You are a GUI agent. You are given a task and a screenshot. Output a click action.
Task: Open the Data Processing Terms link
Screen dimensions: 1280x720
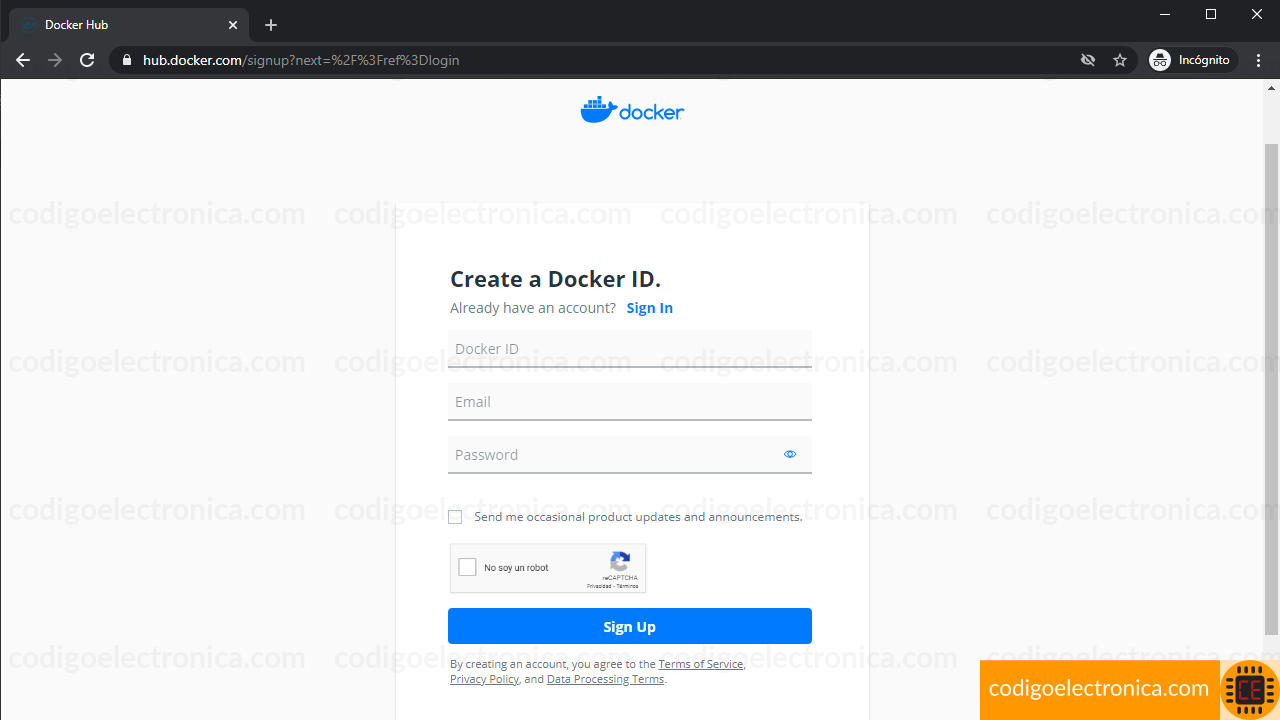(605, 679)
